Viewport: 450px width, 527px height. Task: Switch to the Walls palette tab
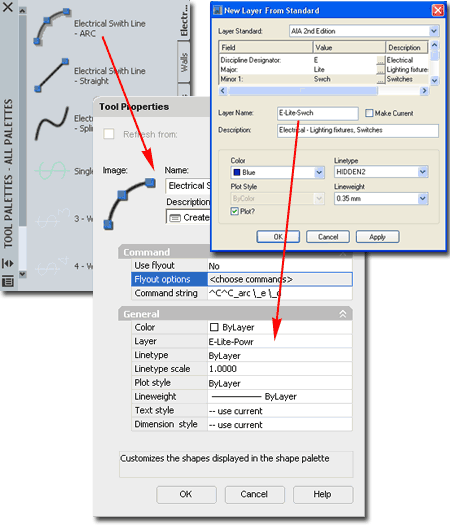point(184,62)
